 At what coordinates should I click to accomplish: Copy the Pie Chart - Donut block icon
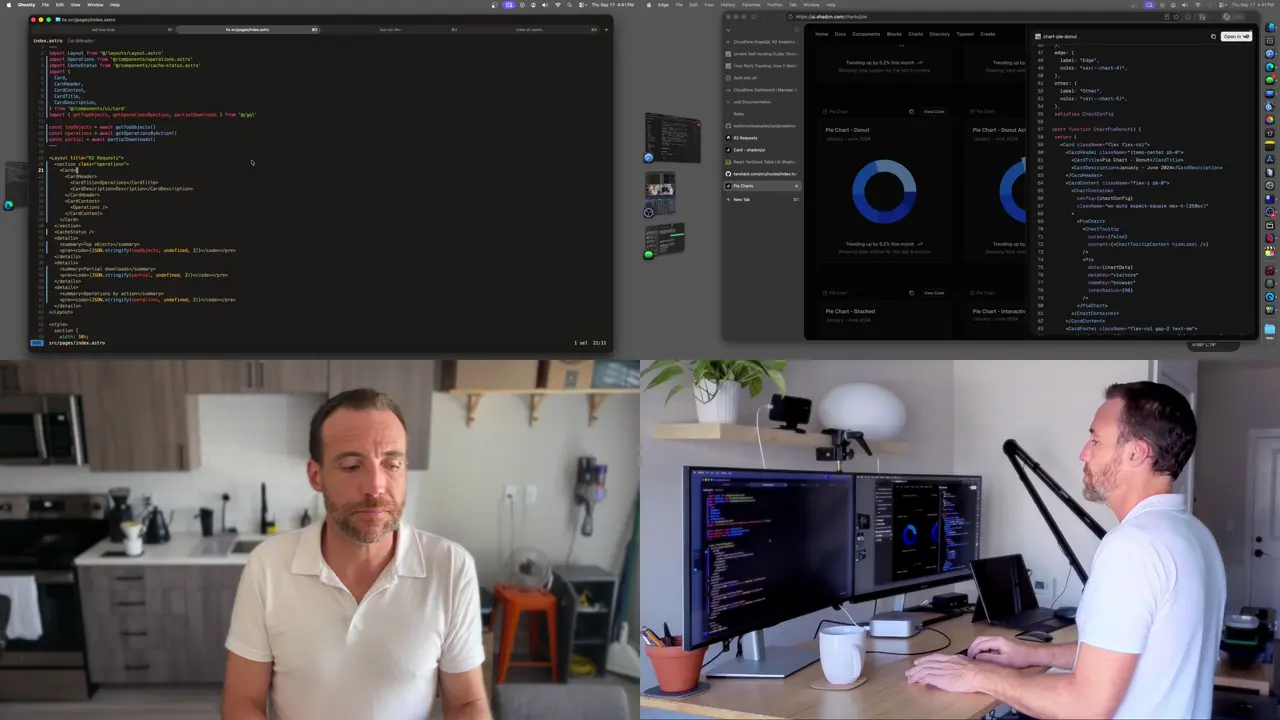pyautogui.click(x=911, y=111)
